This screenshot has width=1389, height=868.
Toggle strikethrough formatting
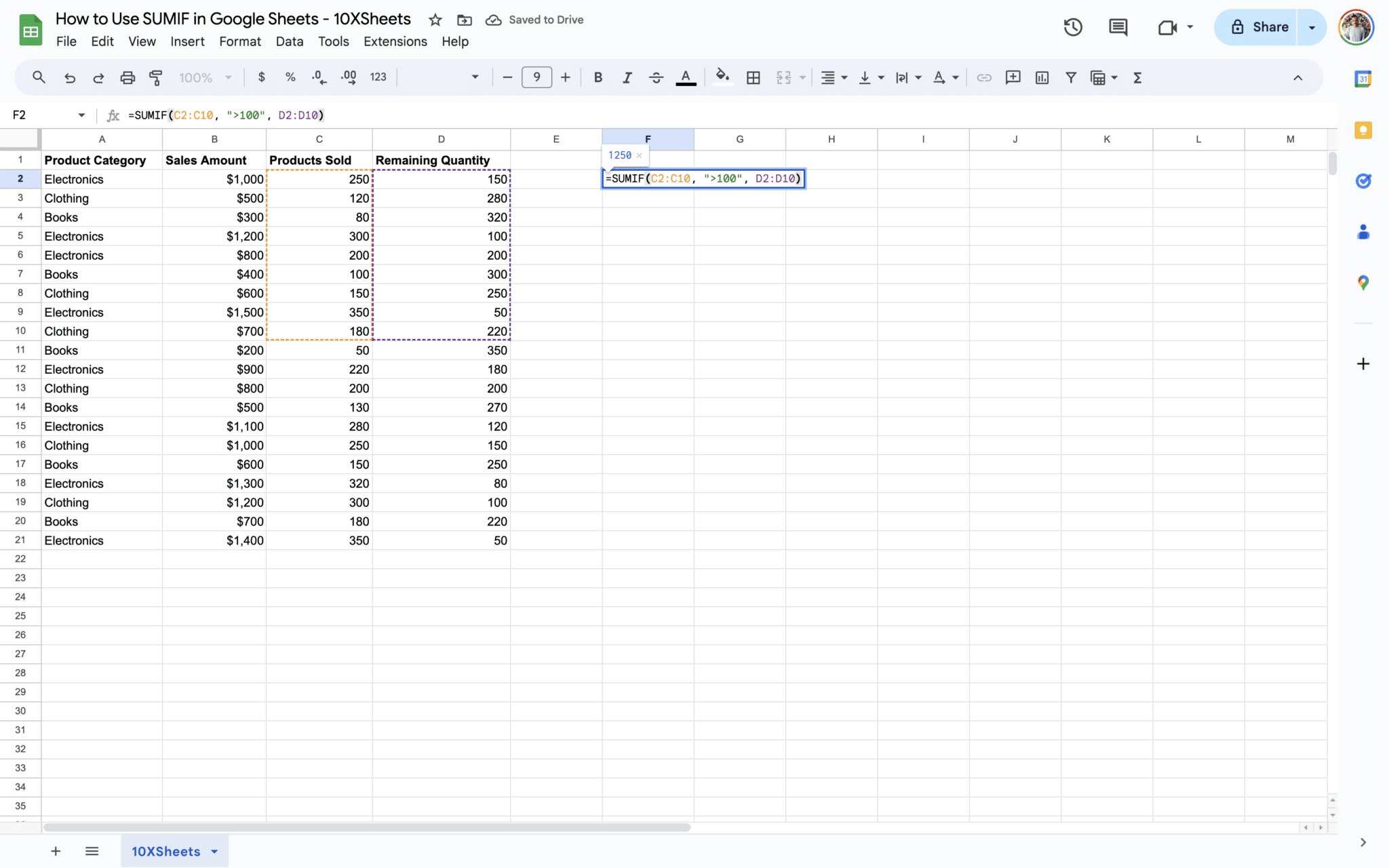coord(656,77)
